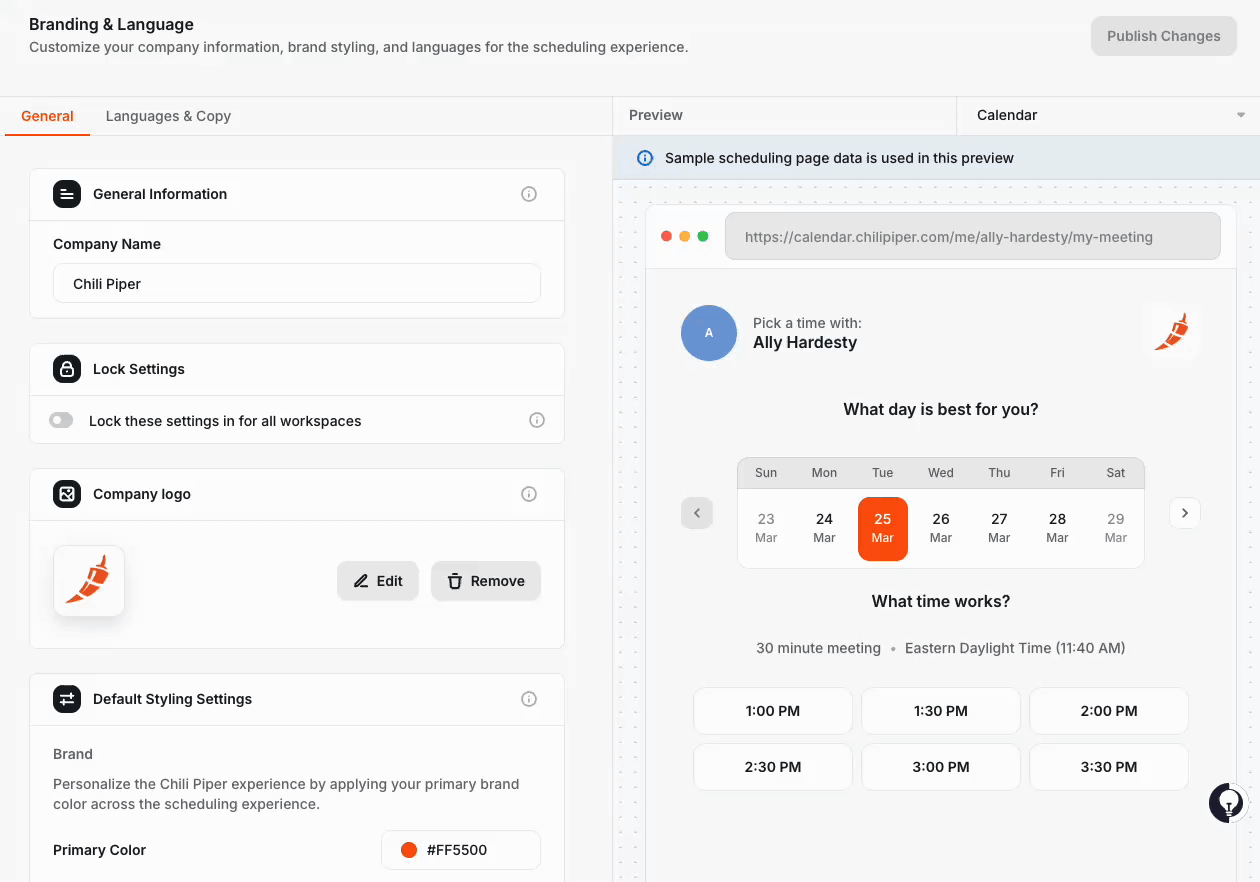Image resolution: width=1260 pixels, height=882 pixels.
Task: Select Monday 24 Mar in the calendar
Action: click(x=824, y=528)
